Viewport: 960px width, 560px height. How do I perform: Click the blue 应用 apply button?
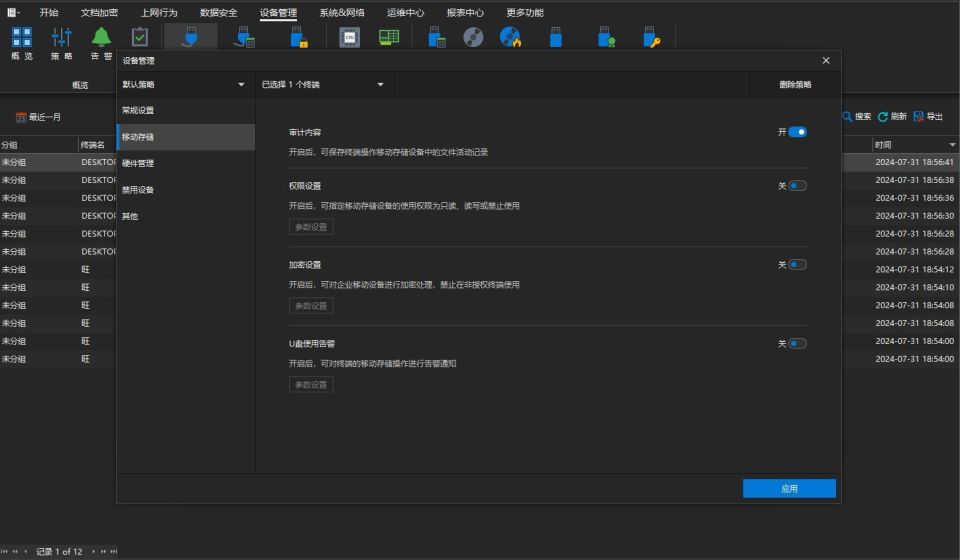789,488
